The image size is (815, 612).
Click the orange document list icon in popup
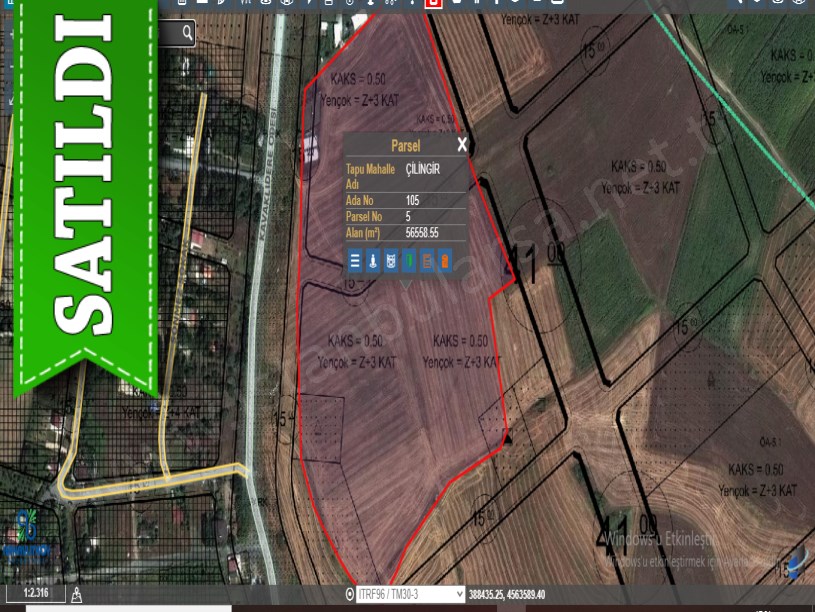point(427,262)
